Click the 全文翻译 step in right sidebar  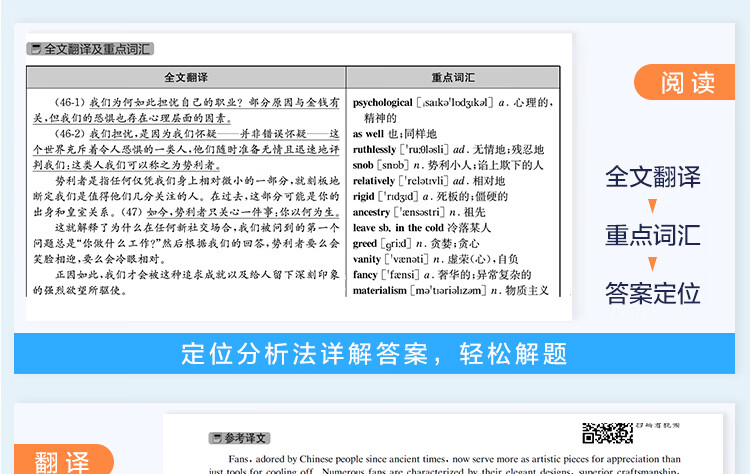point(652,177)
